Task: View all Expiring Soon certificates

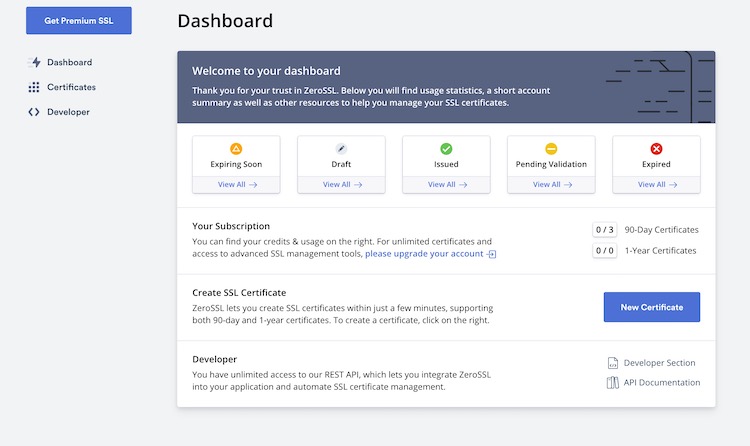Action: pyautogui.click(x=237, y=185)
